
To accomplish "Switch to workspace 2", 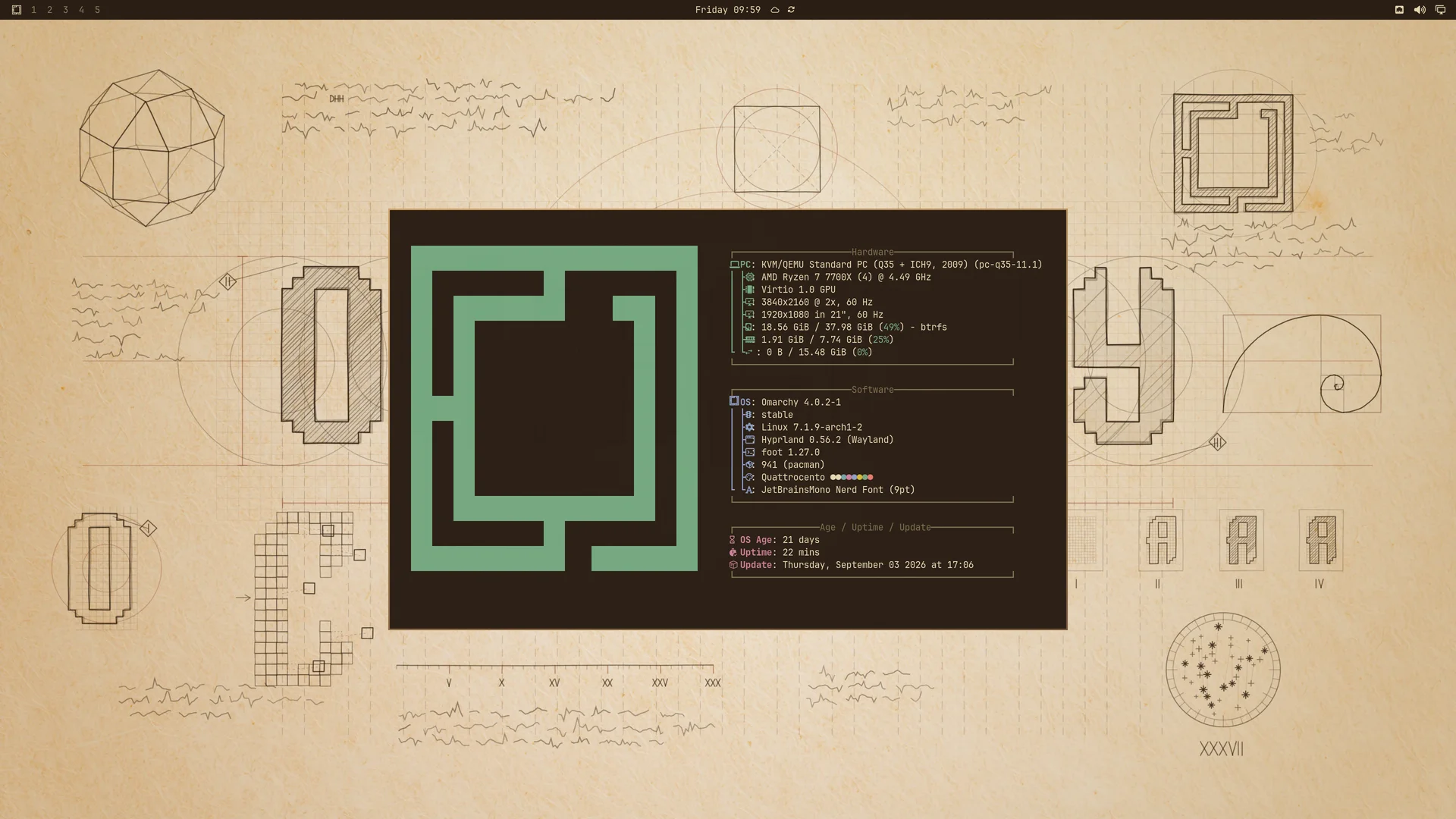I will 49,10.
